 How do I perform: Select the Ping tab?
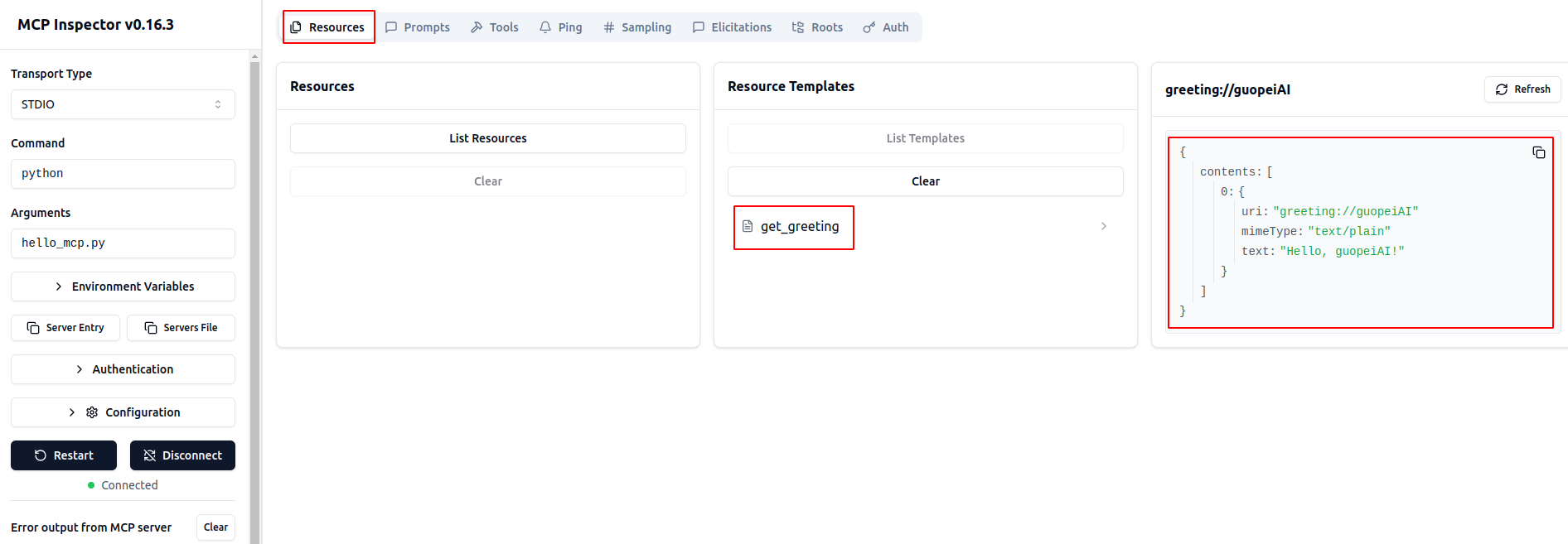tap(561, 27)
